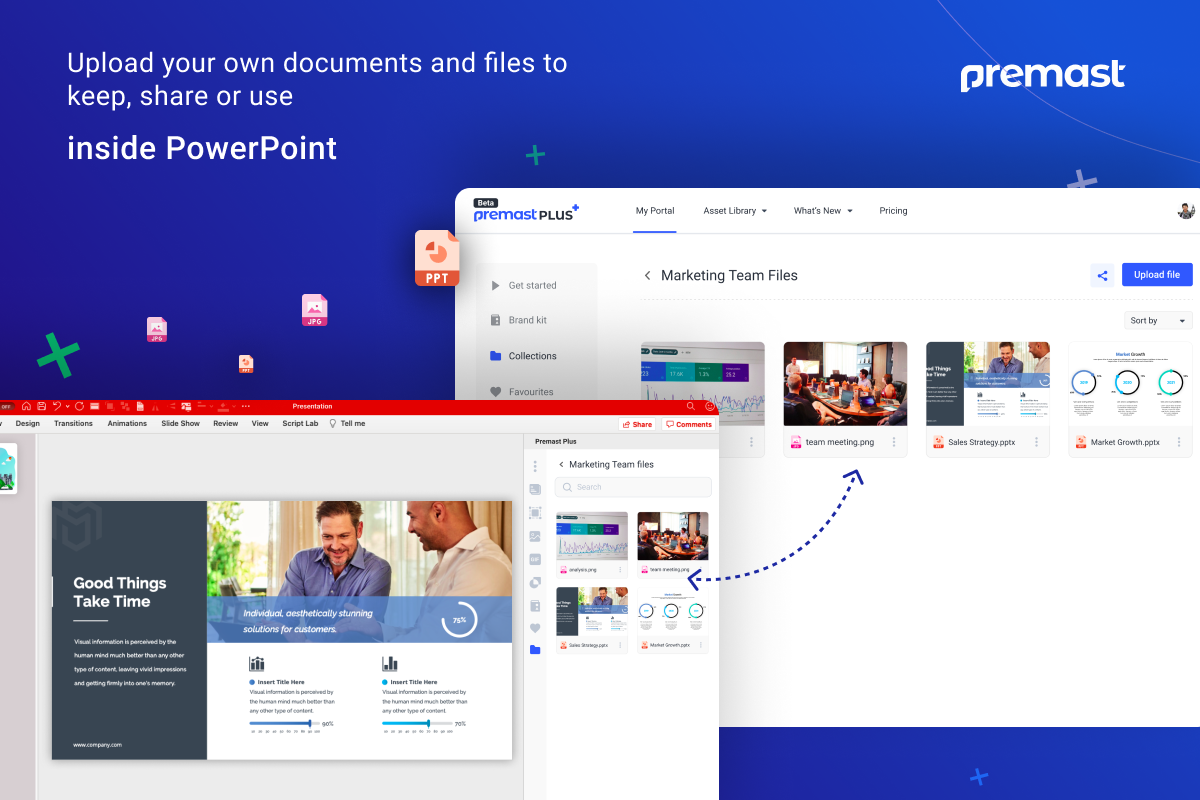This screenshot has height=800, width=1200.
Task: Open the Home icon in PowerPoint title bar
Action: 26,406
